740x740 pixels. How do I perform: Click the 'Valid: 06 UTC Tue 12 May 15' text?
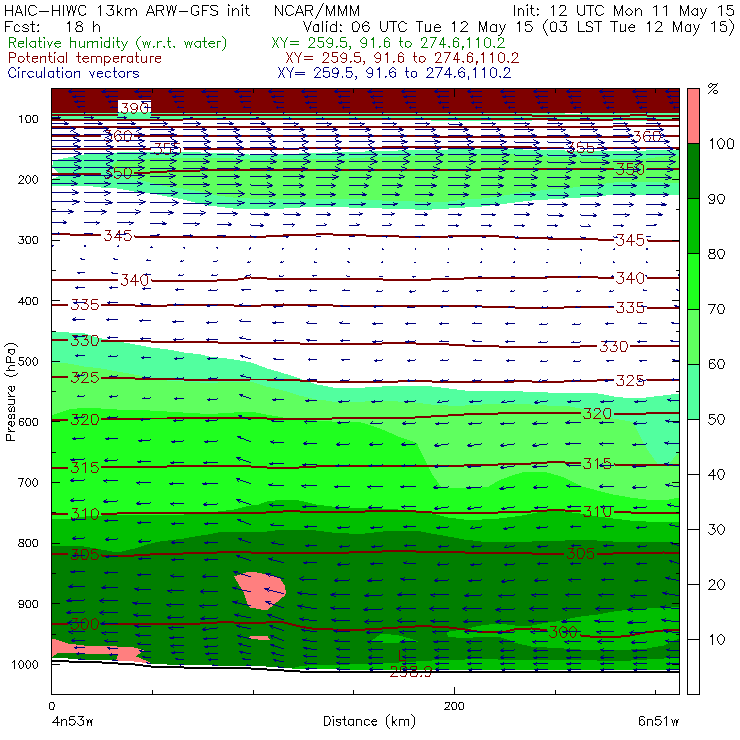pyautogui.click(x=418, y=27)
